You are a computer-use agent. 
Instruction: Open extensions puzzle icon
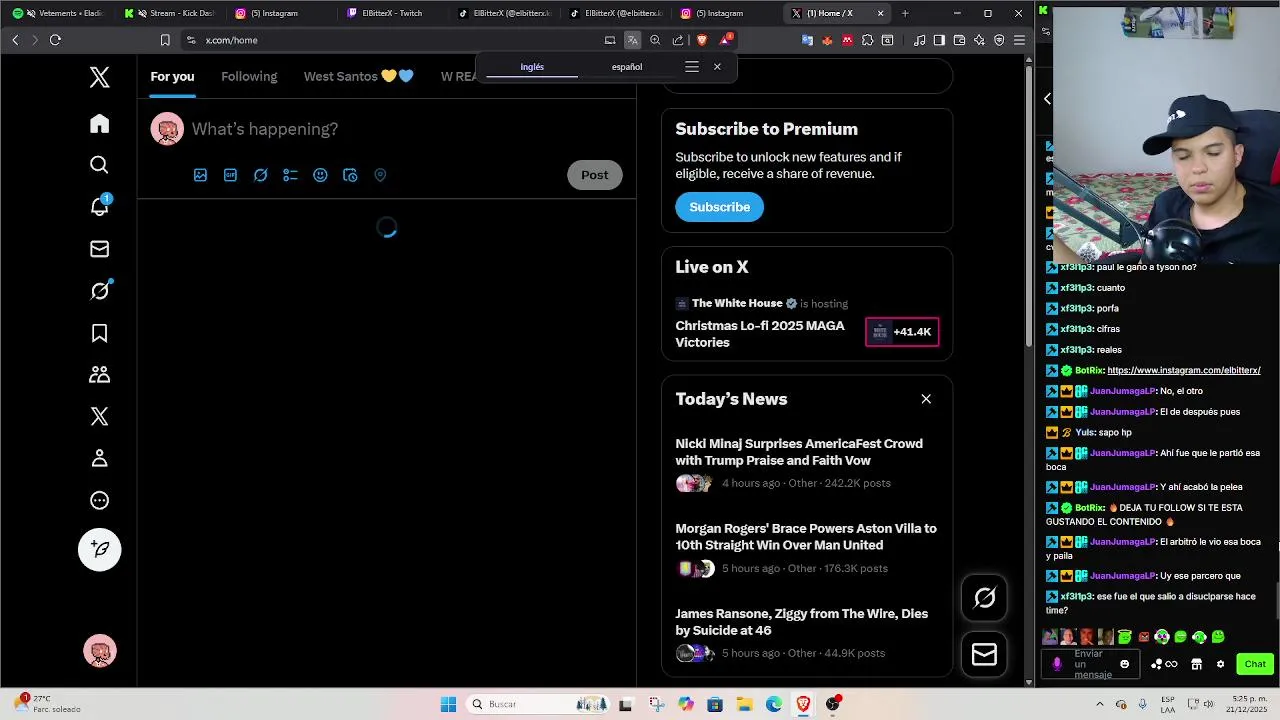(x=867, y=40)
